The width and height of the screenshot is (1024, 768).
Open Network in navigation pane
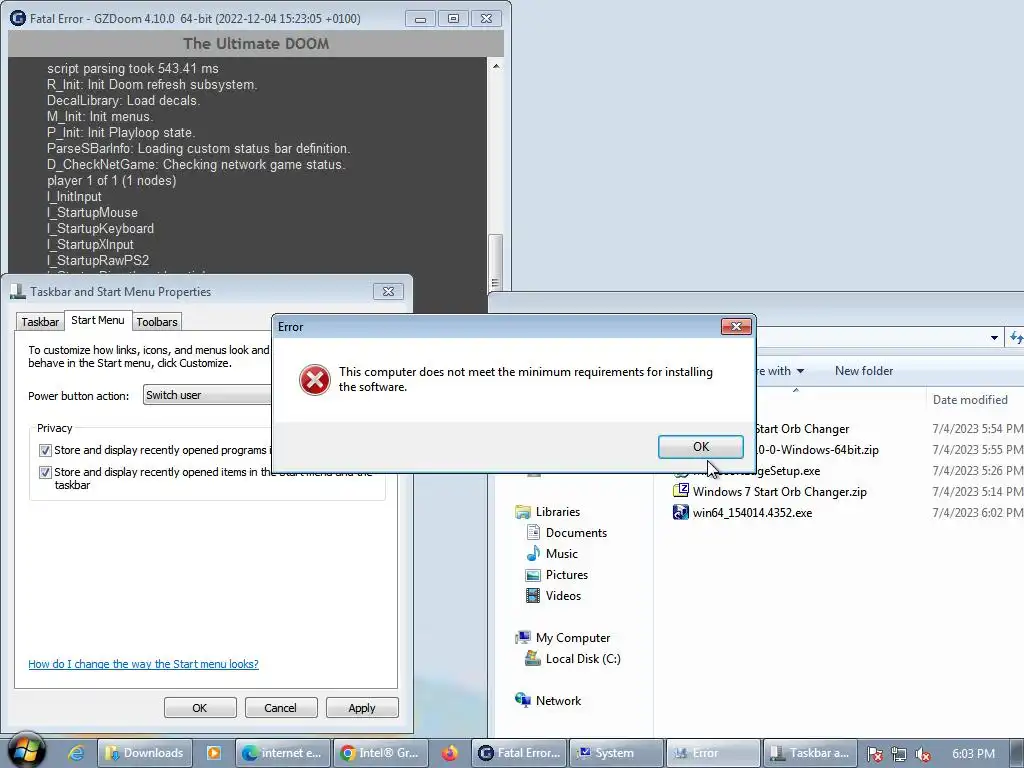558,701
